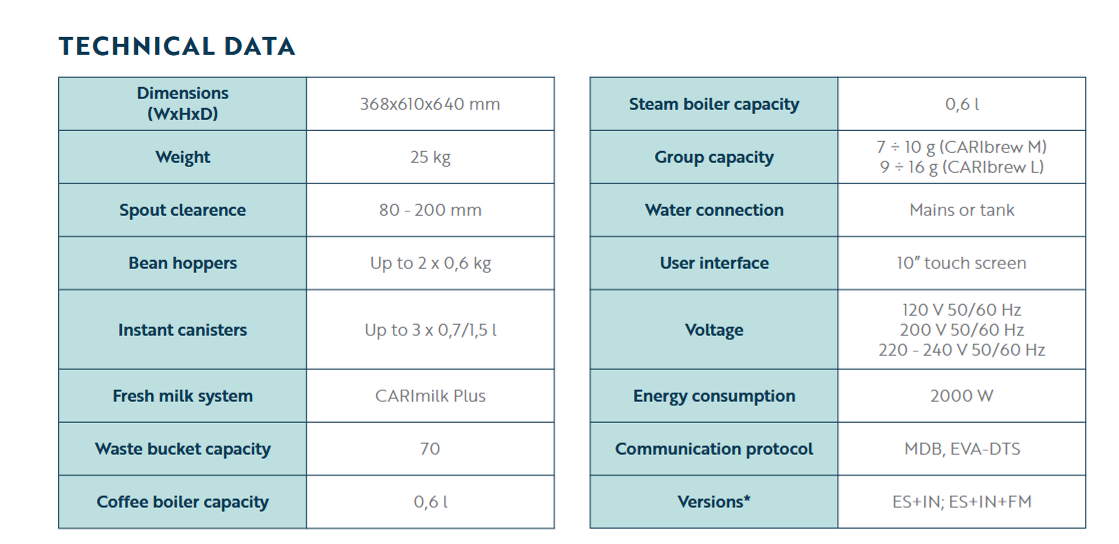Select the Coffee boiler capacity label
Screen dimensions: 1119x544
(x=183, y=502)
